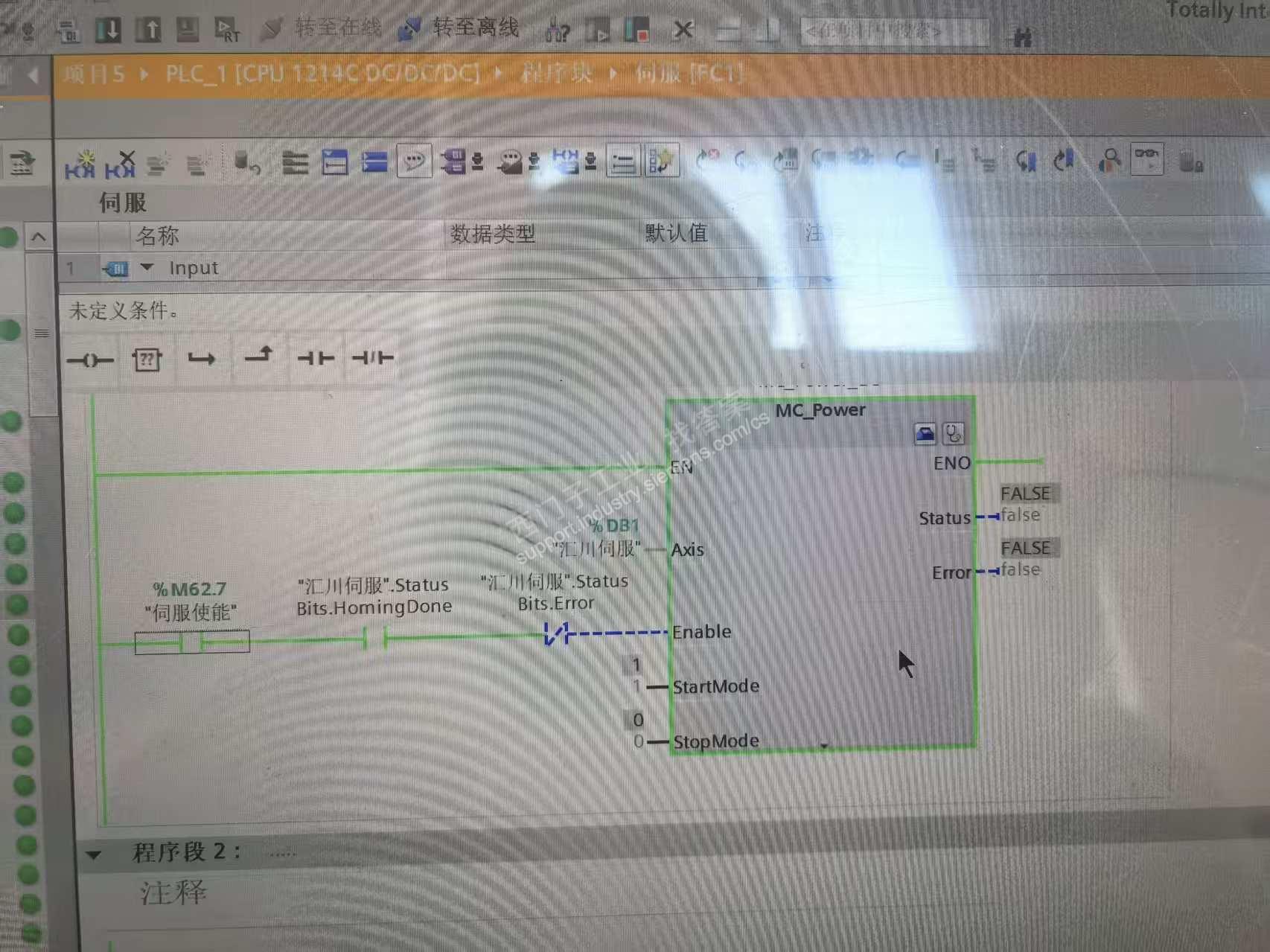Viewport: 1270px width, 952px height.
Task: Click the 注释 comment field of 程序段 2
Action: (173, 892)
